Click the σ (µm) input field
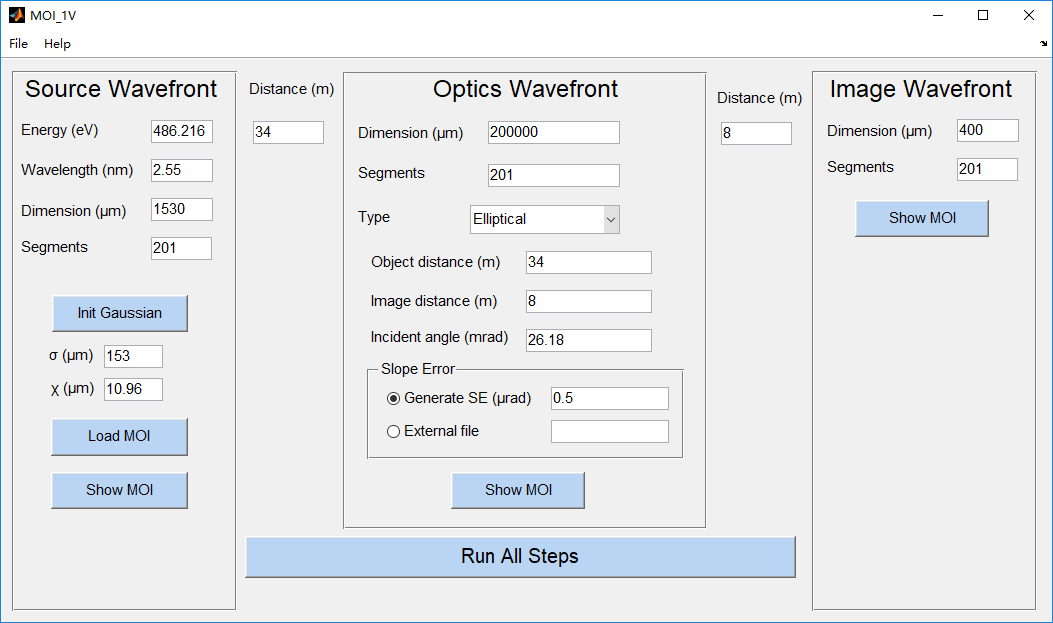The width and height of the screenshot is (1053, 623). pyautogui.click(x=132, y=356)
